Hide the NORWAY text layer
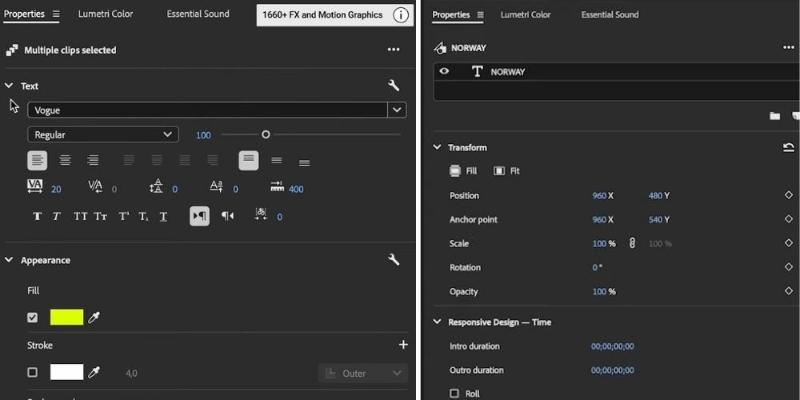Screen dimensions: 800x400 (x=444, y=72)
